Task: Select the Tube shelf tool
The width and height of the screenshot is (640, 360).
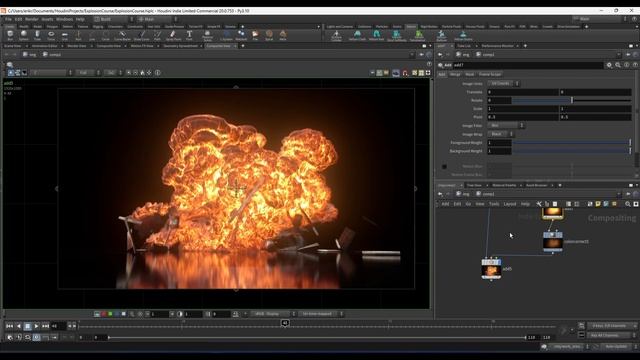Action: (37, 35)
